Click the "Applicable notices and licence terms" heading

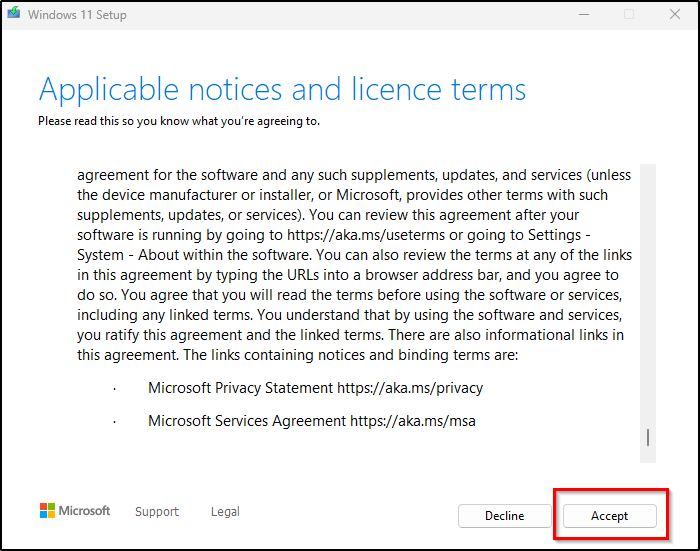pos(282,90)
